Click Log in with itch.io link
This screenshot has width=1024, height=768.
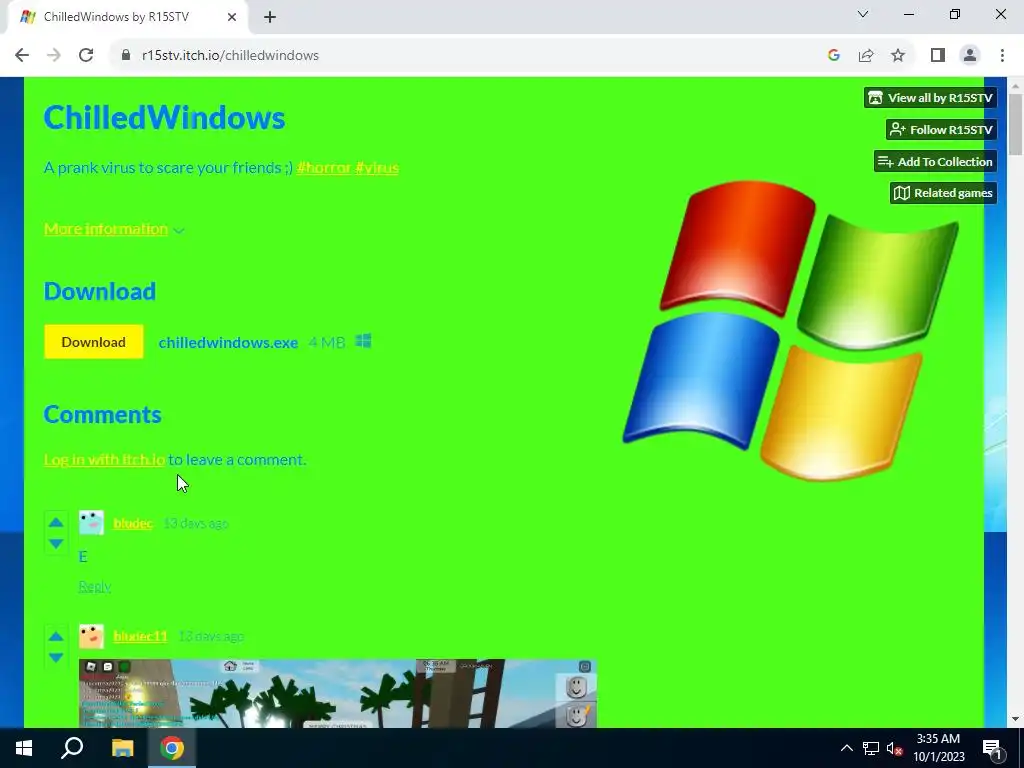pyautogui.click(x=104, y=460)
